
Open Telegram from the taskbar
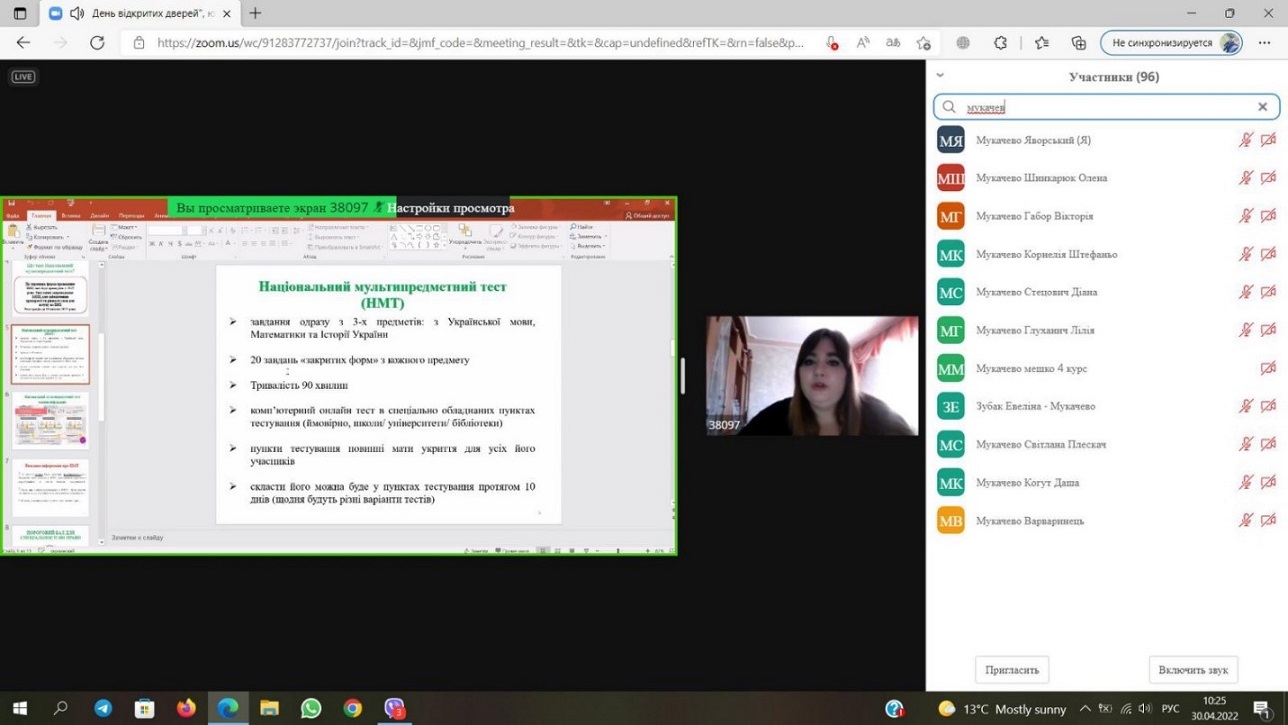pos(103,709)
